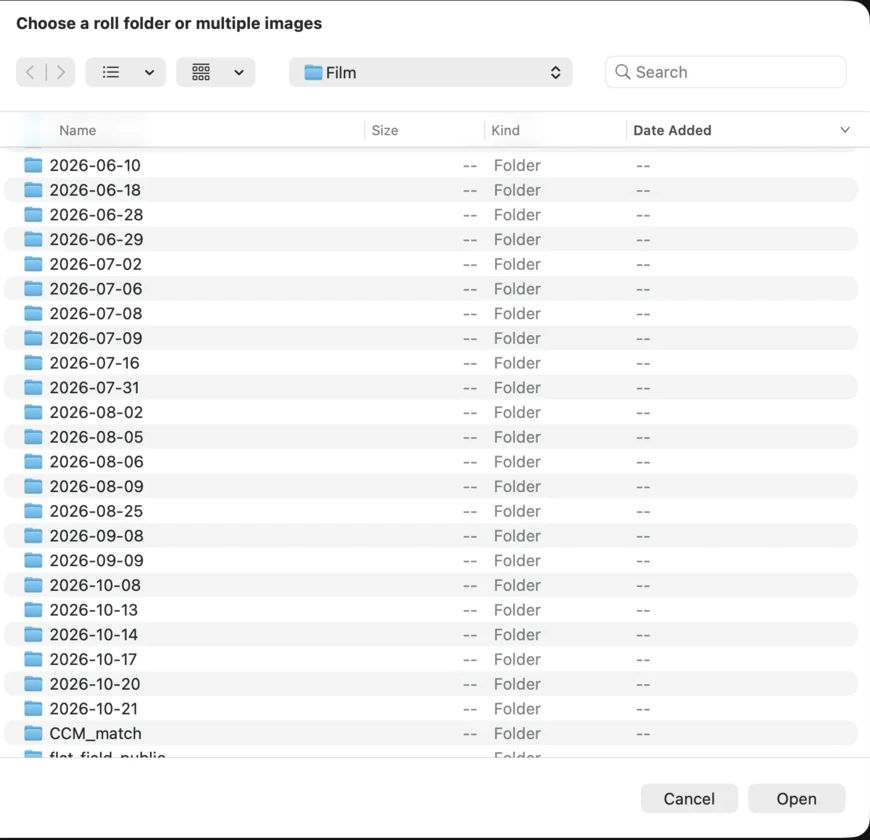
Task: Select the folder icon for 2026-06-18
Action: click(33, 190)
